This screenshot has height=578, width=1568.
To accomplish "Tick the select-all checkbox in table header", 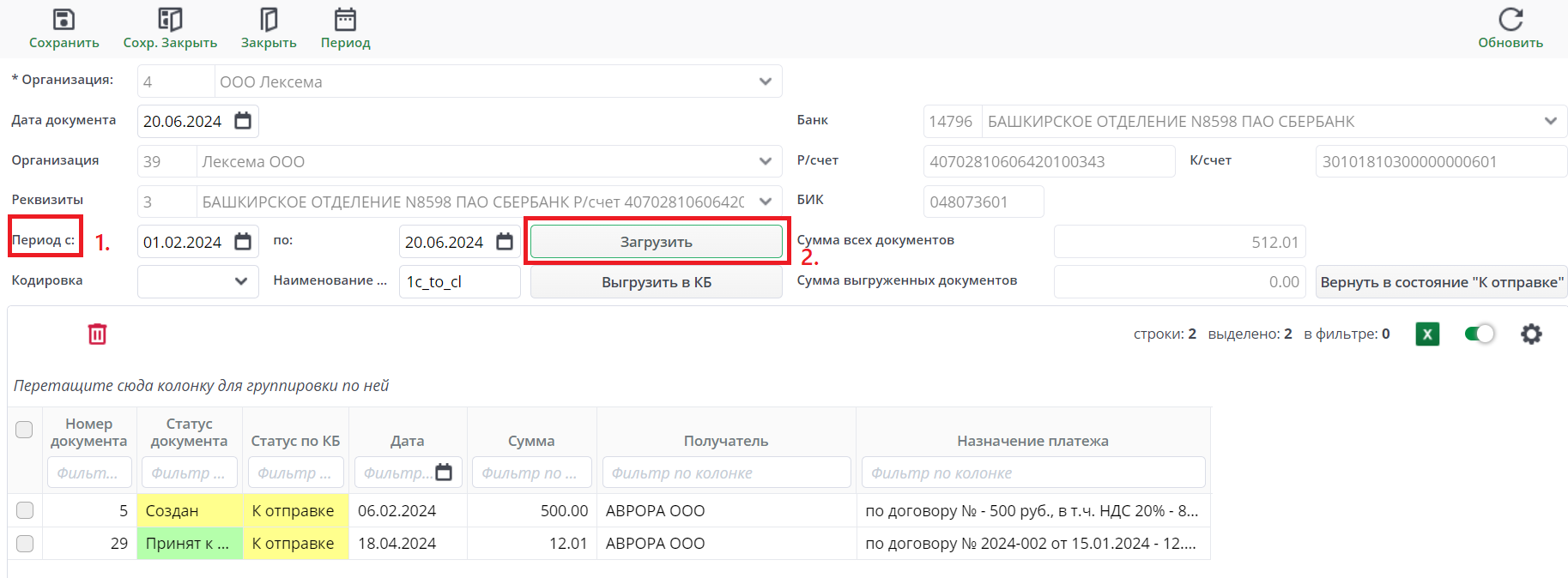I will (24, 430).
